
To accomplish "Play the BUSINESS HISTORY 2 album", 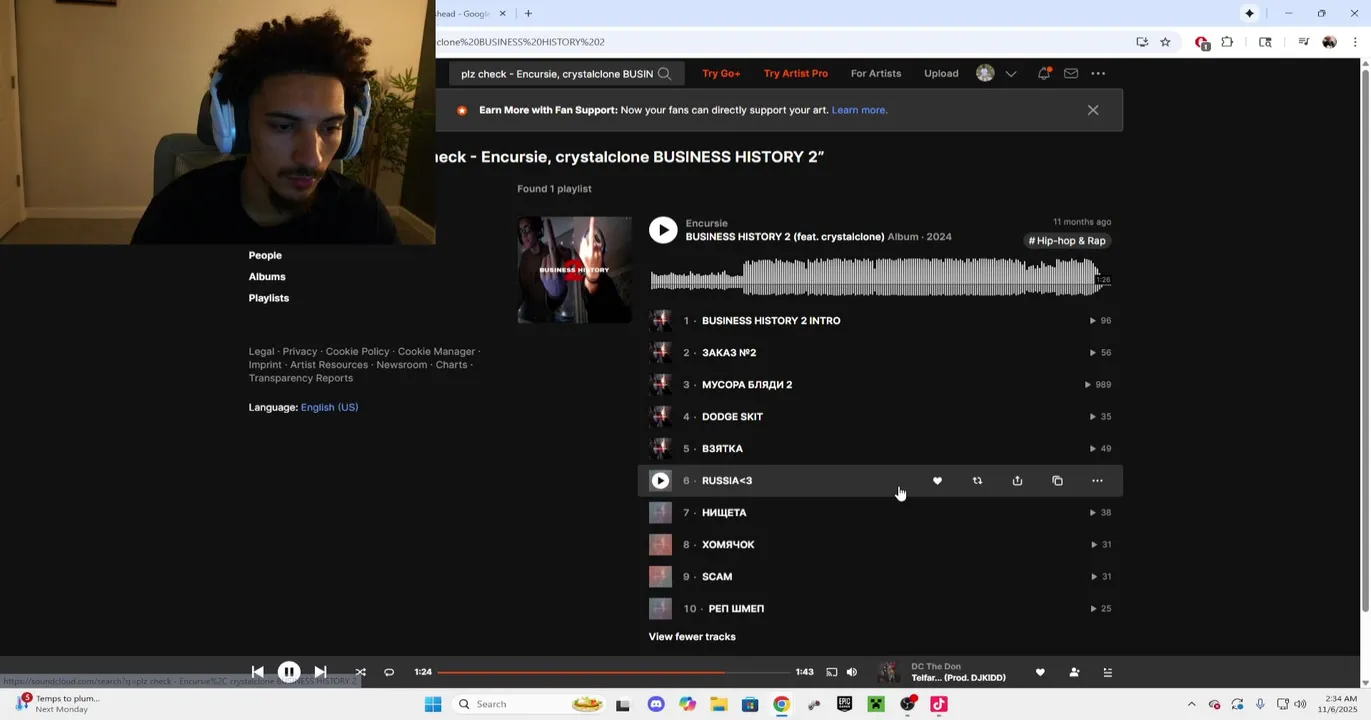I will [x=663, y=230].
